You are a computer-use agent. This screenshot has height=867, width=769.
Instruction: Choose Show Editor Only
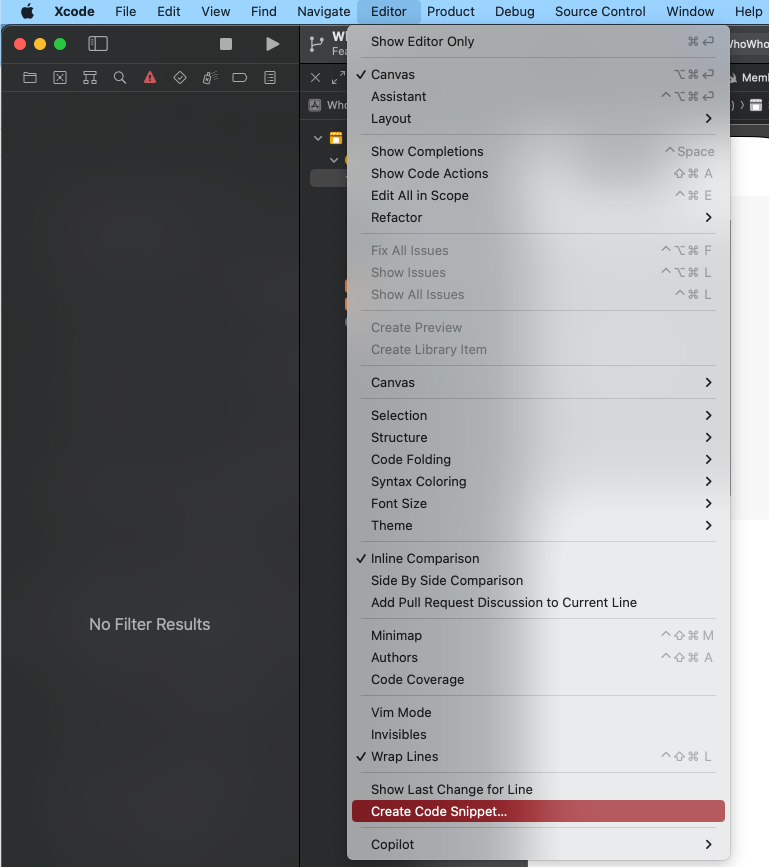pyautogui.click(x=538, y=41)
